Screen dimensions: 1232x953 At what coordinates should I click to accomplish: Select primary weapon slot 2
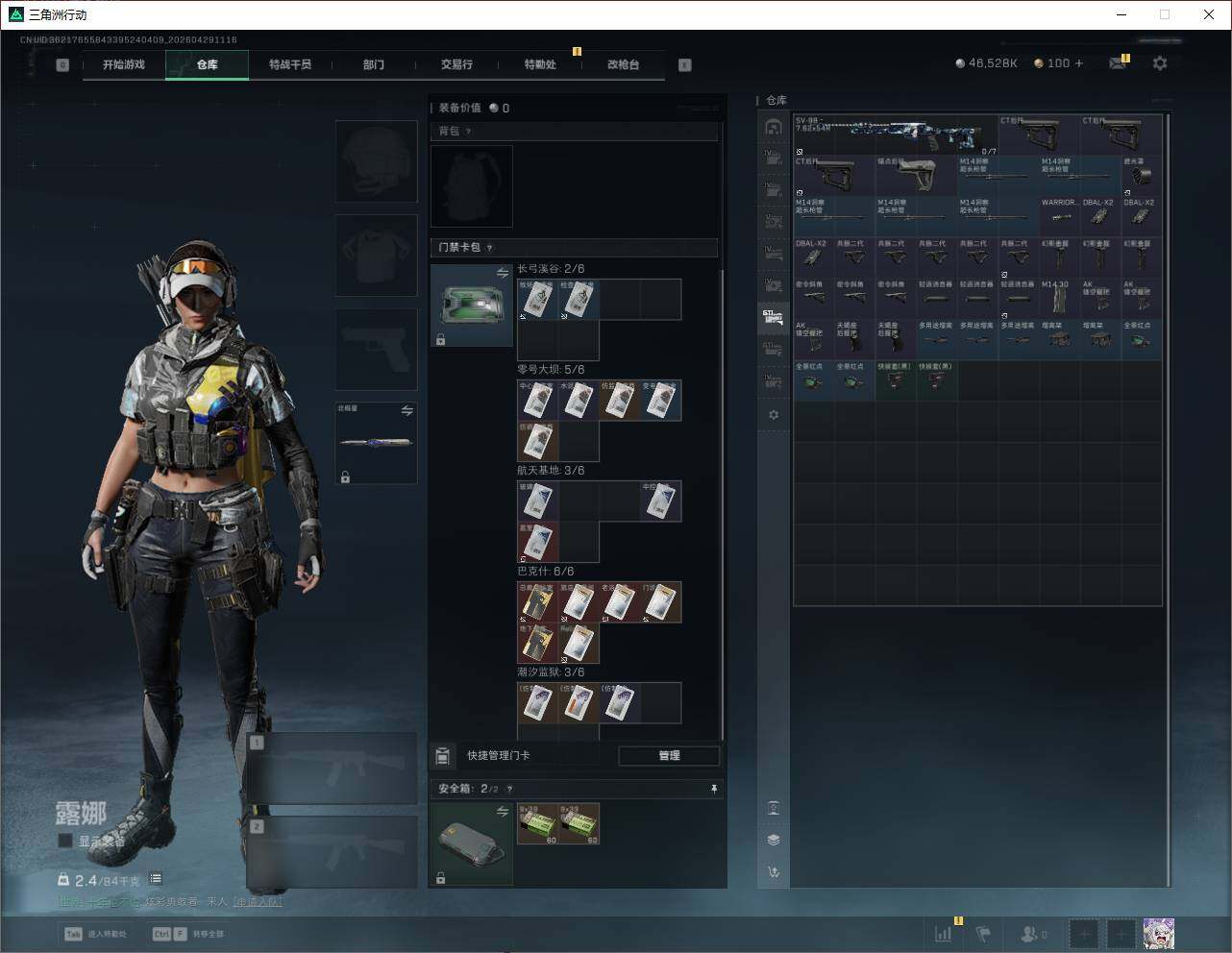(x=332, y=852)
